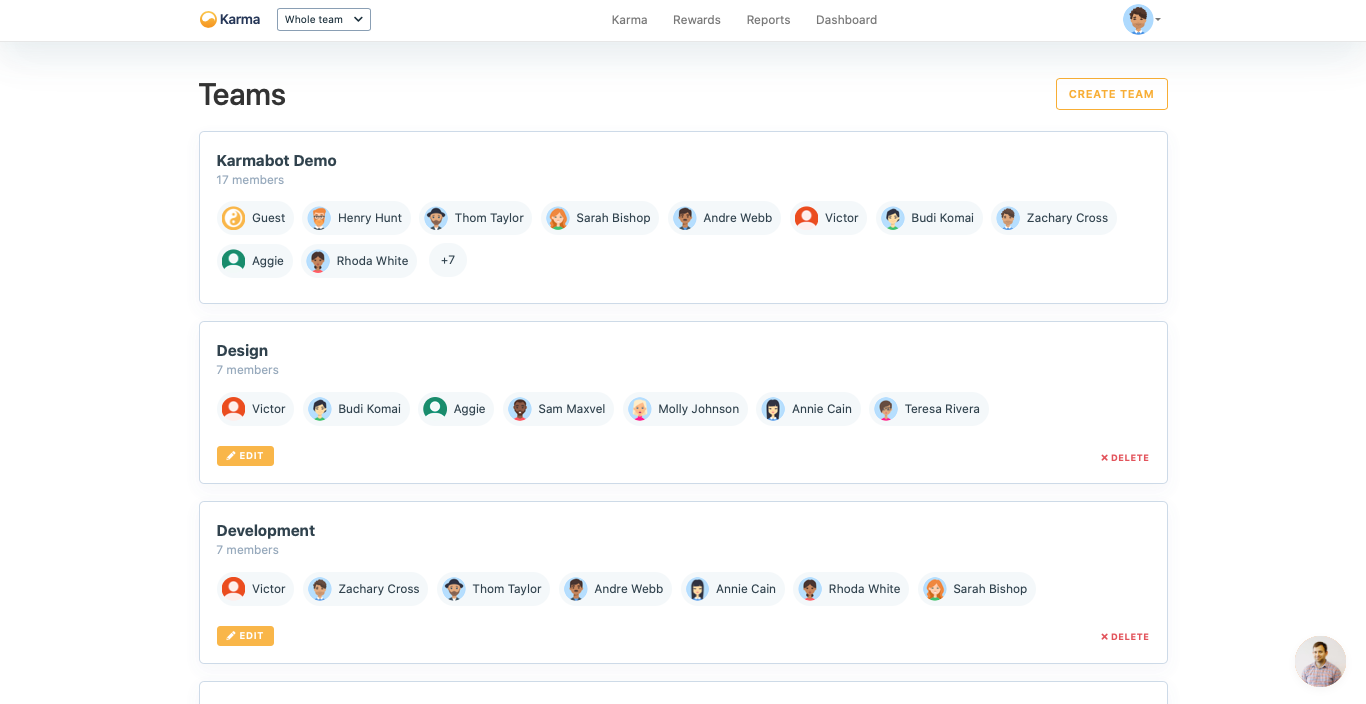
Task: Click Aggie's avatar in Karmabot Demo
Action: [x=233, y=261]
